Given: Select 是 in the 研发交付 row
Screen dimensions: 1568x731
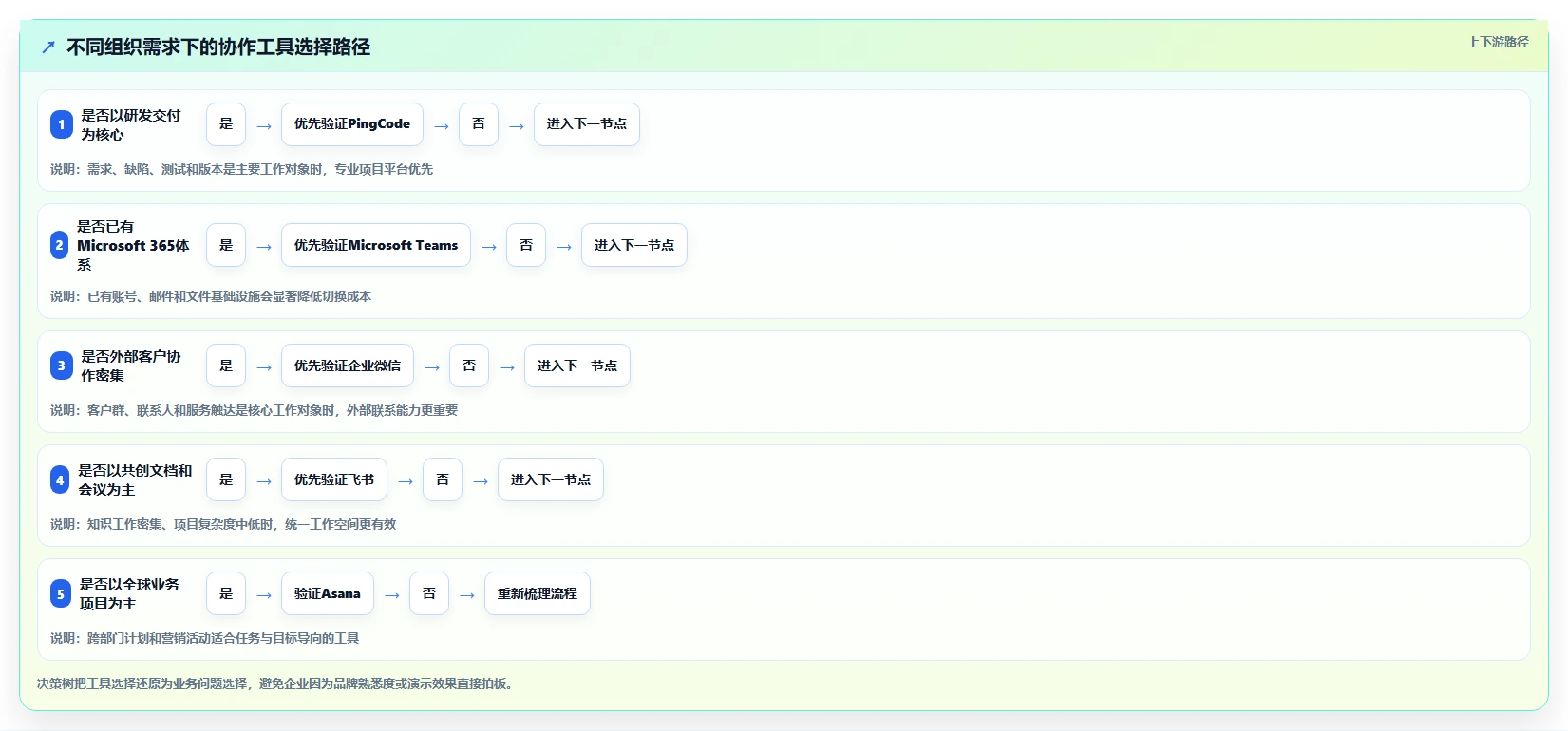Looking at the screenshot, I should pyautogui.click(x=226, y=124).
